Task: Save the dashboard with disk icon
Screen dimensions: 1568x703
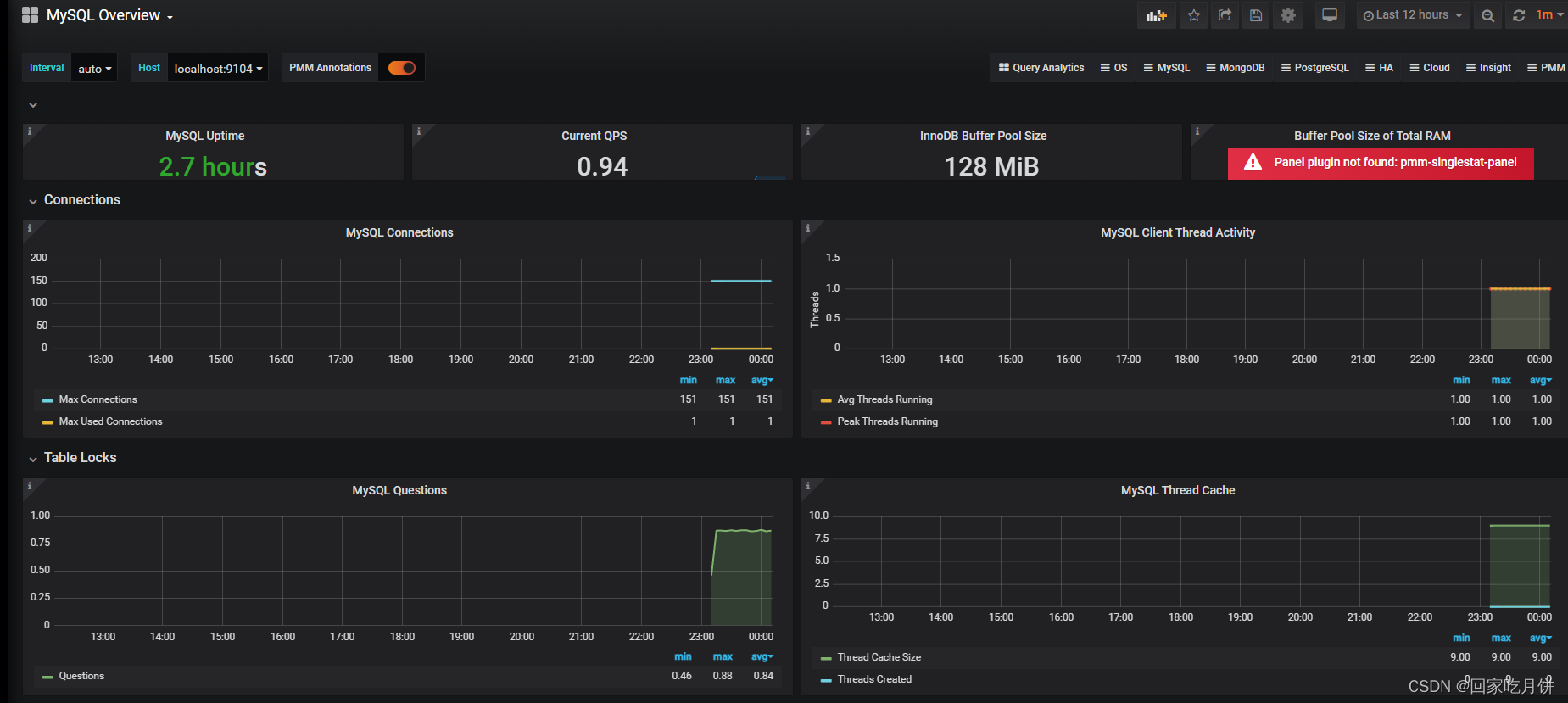Action: [x=1256, y=15]
